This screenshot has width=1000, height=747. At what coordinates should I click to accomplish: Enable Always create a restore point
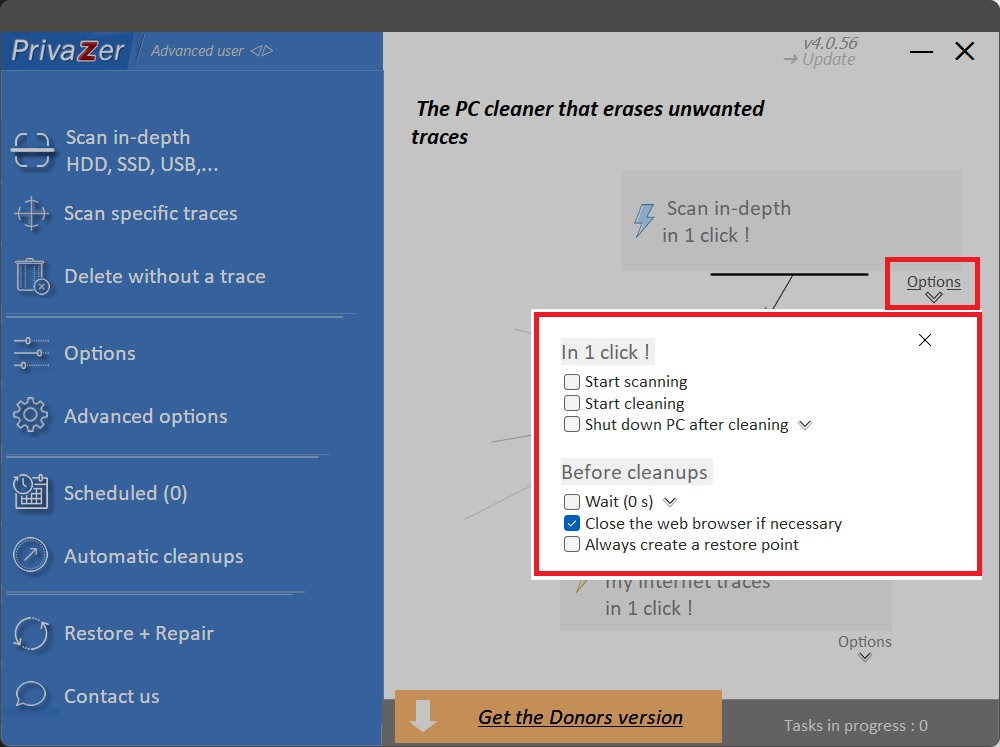572,545
